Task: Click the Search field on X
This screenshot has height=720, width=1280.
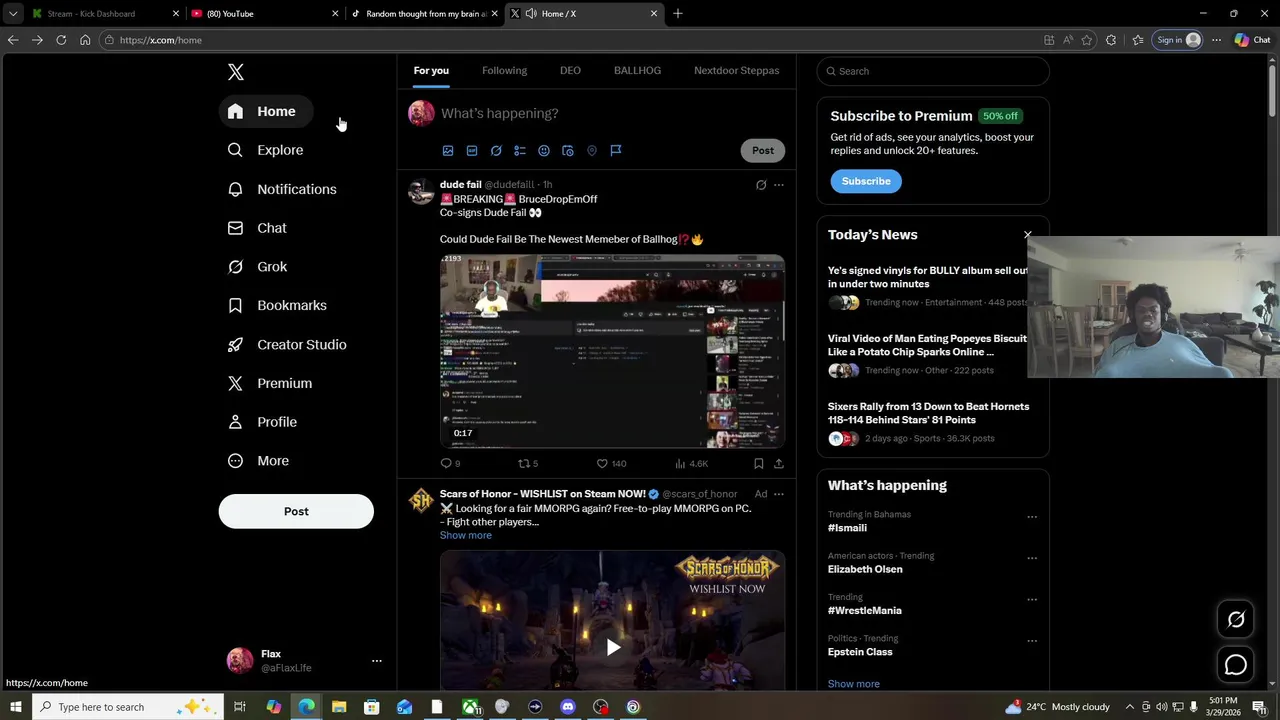Action: point(933,71)
